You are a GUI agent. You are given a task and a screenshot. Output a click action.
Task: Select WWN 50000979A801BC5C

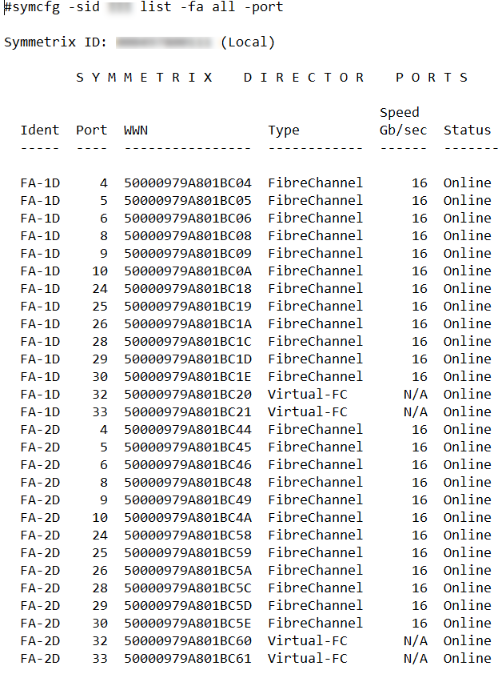pos(188,588)
